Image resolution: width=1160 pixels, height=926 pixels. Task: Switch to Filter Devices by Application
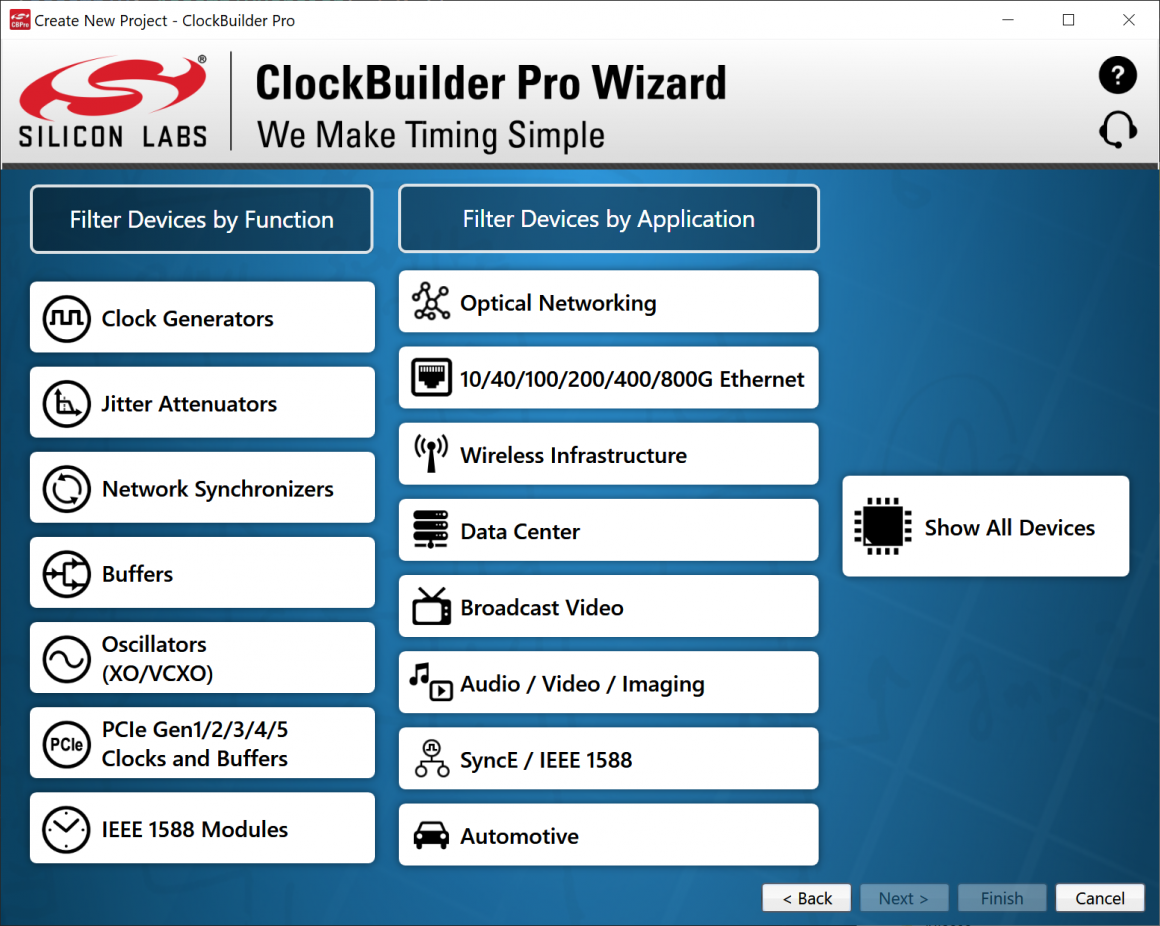point(608,218)
